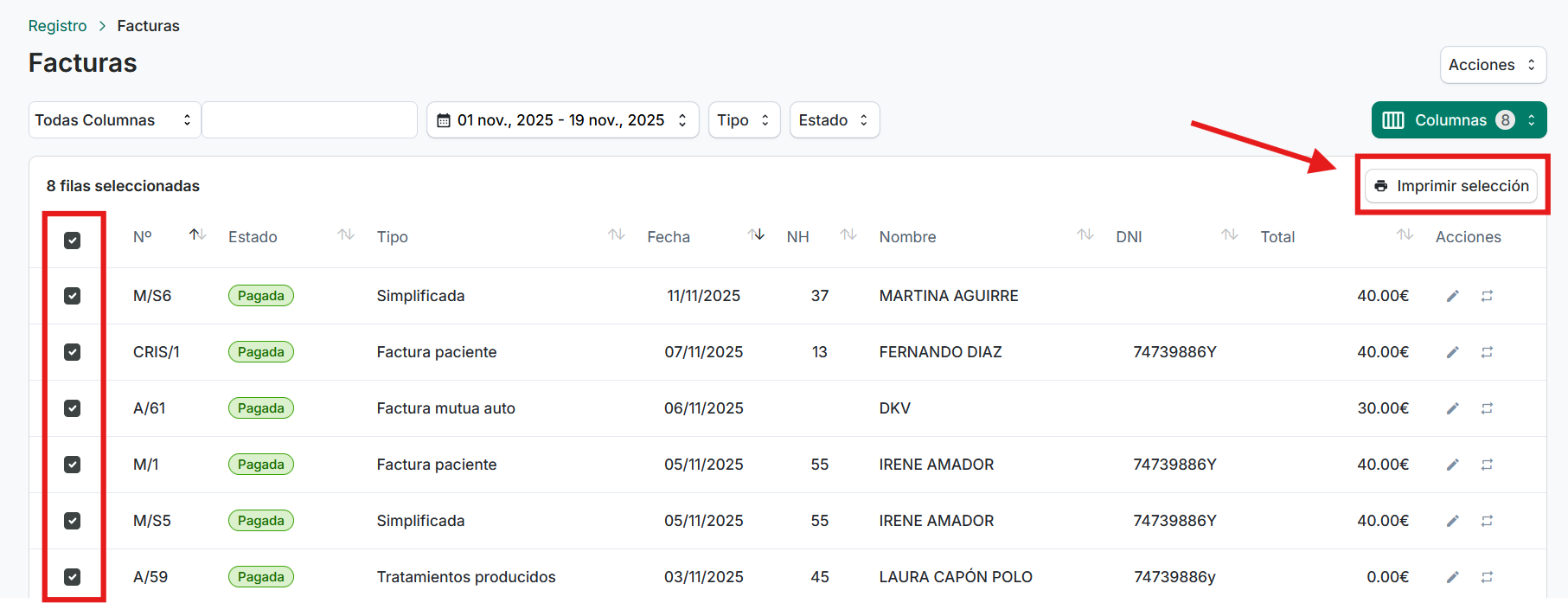Go to Registro breadcrumb link
Screen dimensions: 1568x603
tap(57, 26)
